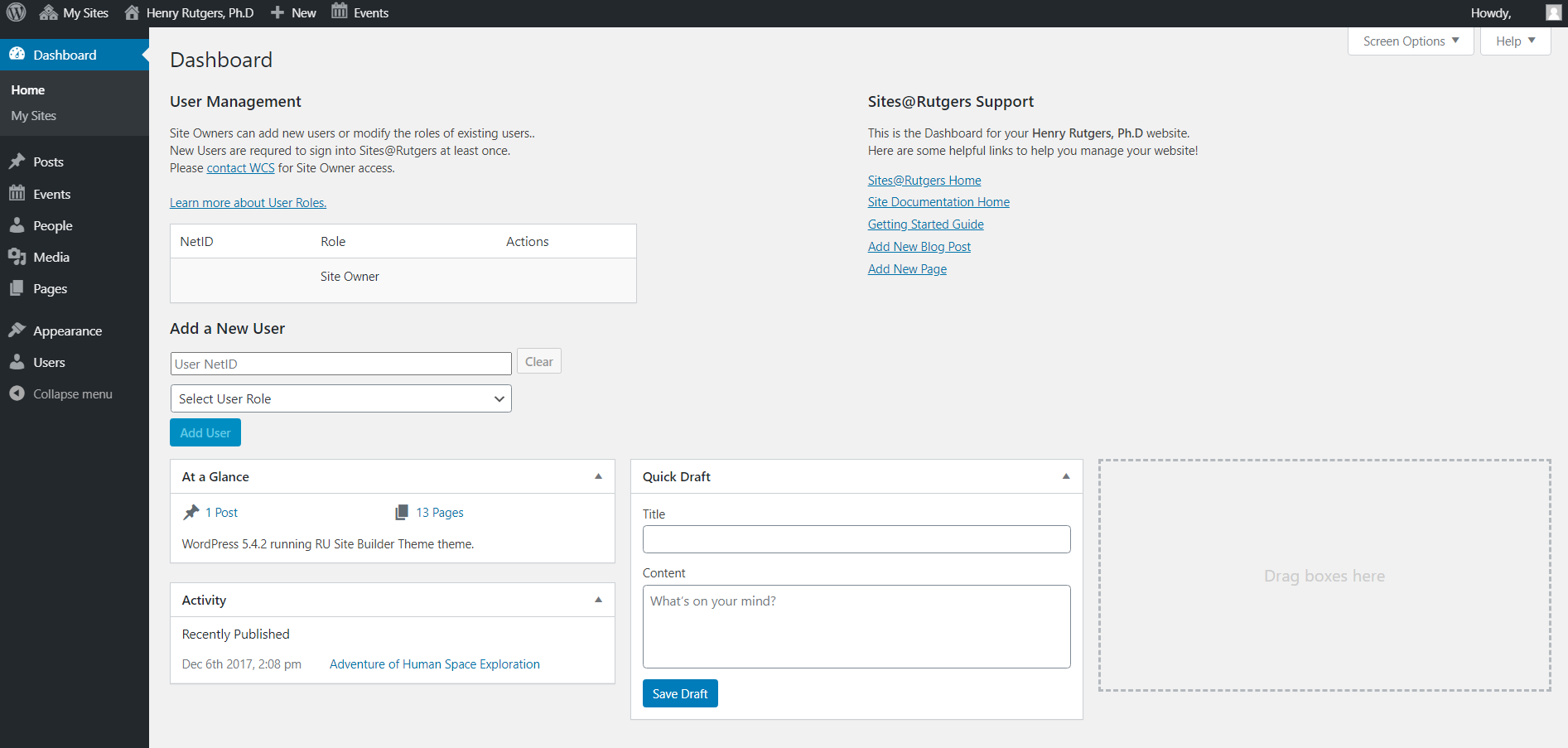This screenshot has width=1568, height=748.
Task: Open the Help dropdown tab
Action: [1515, 41]
